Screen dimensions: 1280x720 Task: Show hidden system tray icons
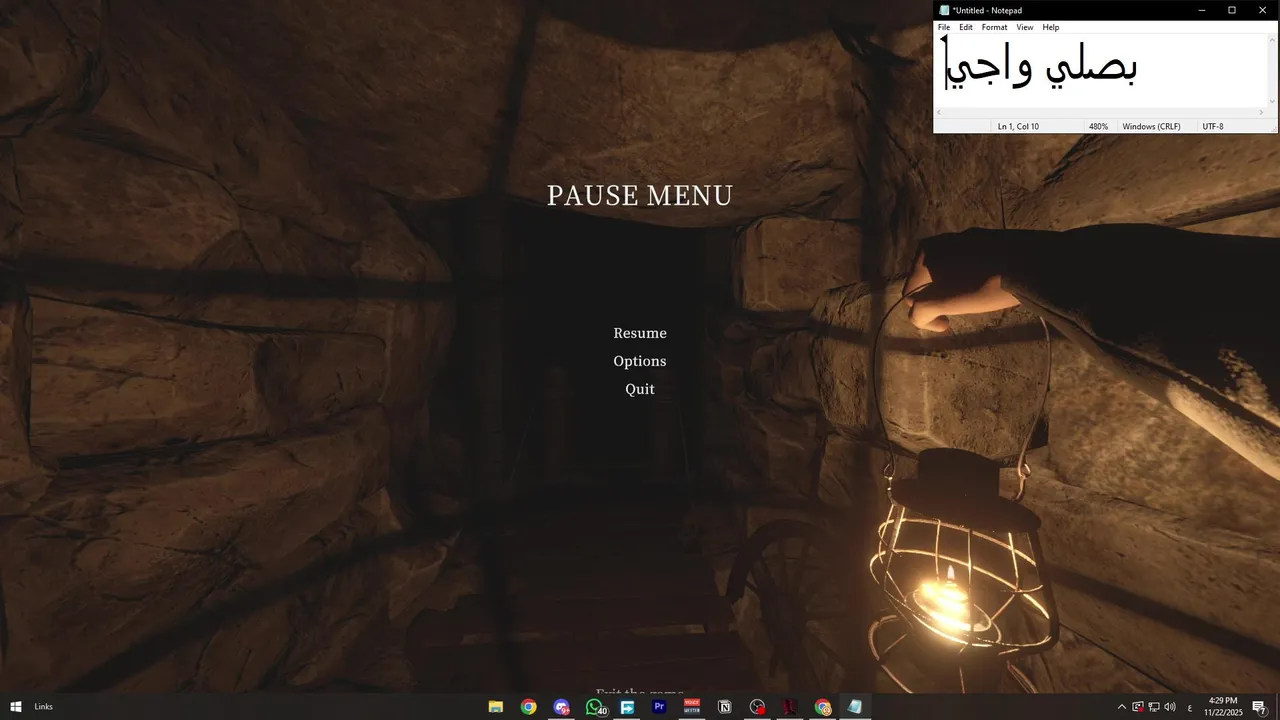point(1121,707)
